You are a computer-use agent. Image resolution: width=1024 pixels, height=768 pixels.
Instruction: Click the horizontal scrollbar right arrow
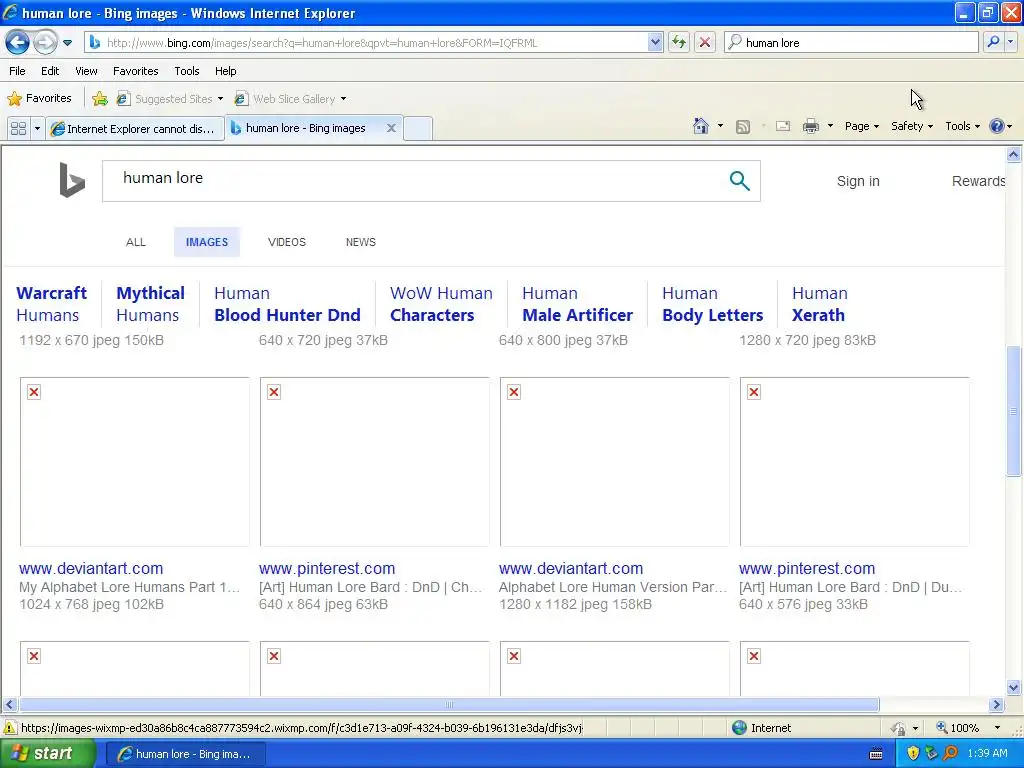[x=996, y=705]
